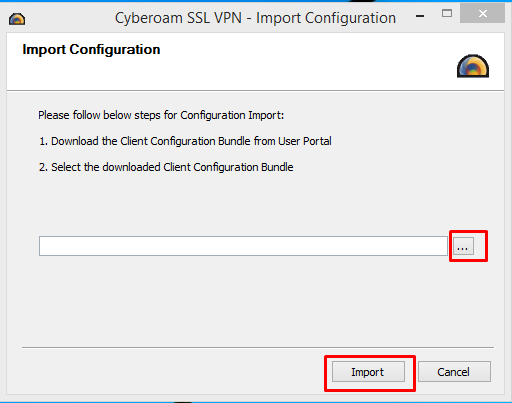The image size is (512, 403).
Task: Focus the configuration bundle file path field
Action: [x=243, y=246]
